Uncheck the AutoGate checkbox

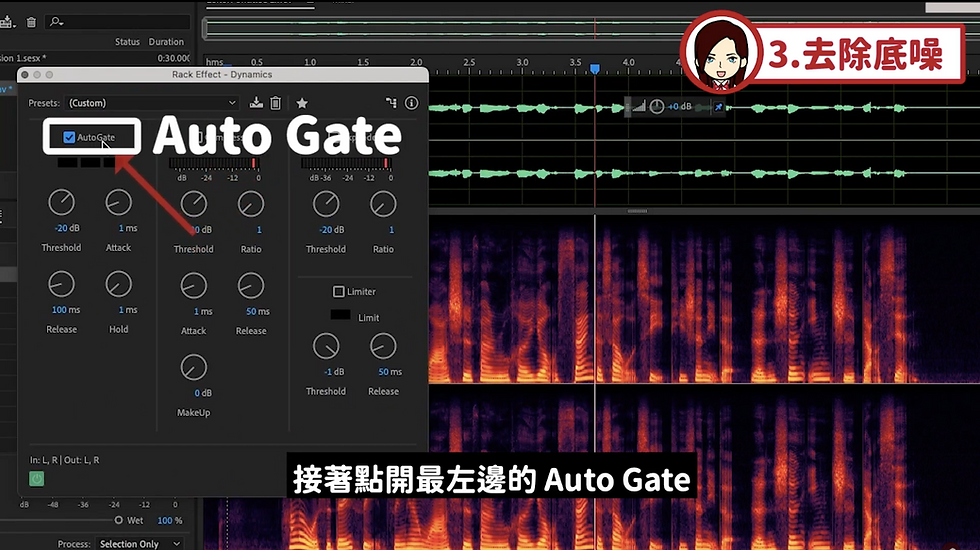coord(69,138)
